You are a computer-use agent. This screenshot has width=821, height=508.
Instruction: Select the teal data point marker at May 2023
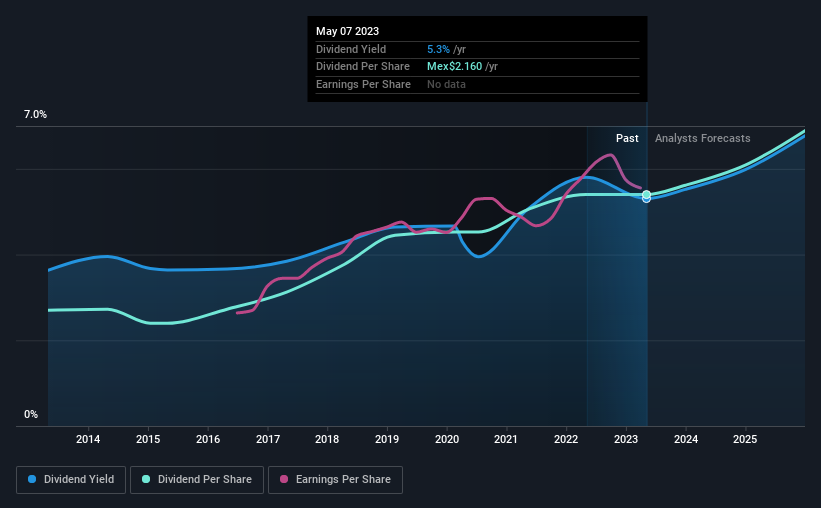point(647,194)
